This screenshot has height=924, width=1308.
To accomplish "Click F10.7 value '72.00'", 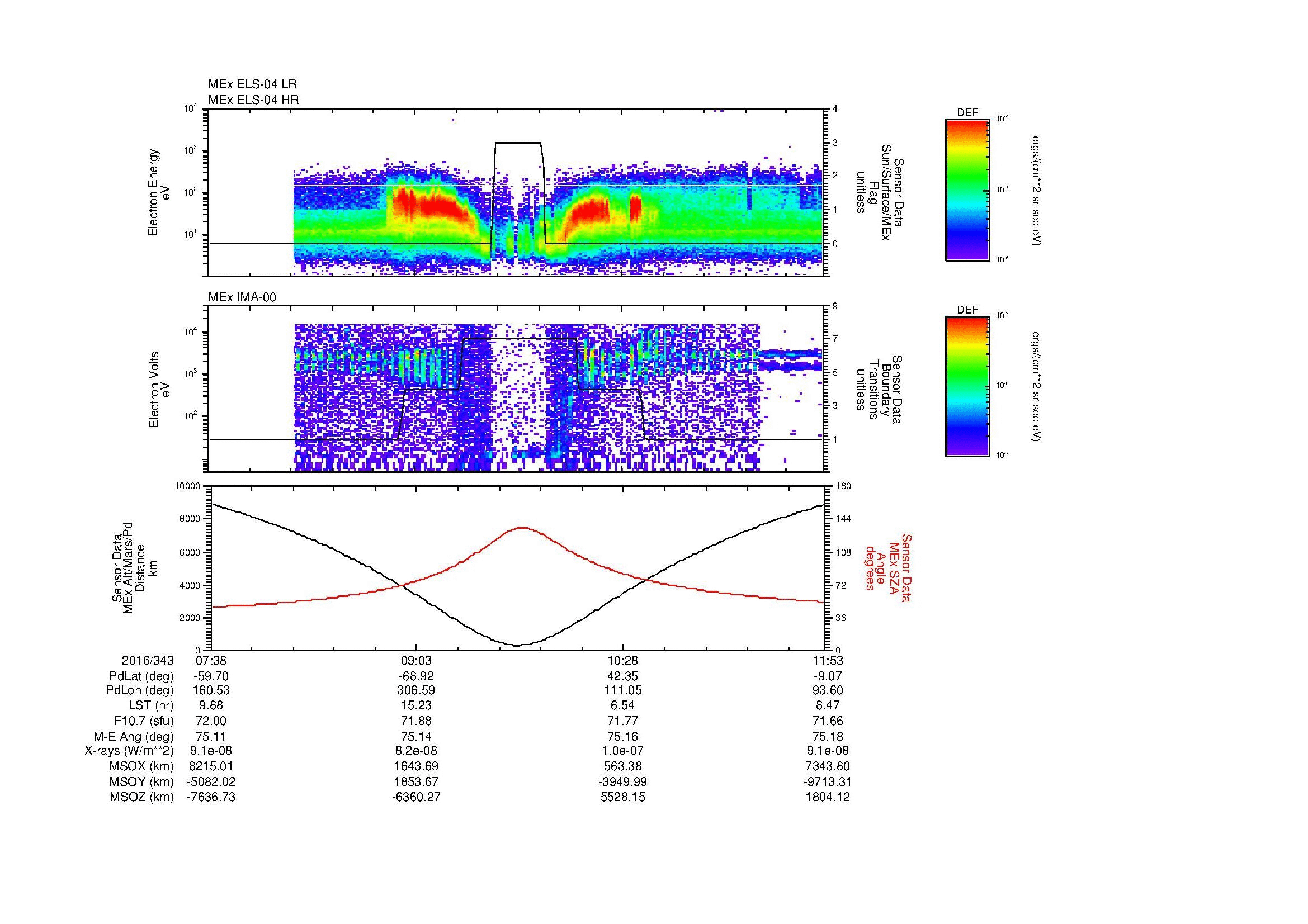I will [211, 721].
